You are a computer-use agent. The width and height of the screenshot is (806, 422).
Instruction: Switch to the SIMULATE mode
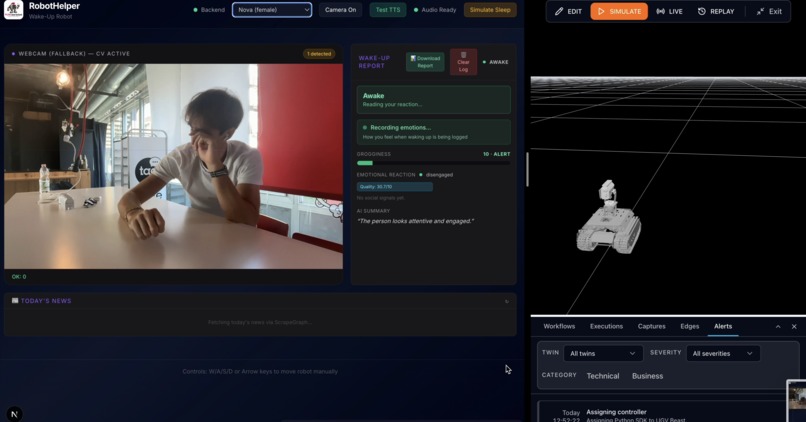point(619,11)
